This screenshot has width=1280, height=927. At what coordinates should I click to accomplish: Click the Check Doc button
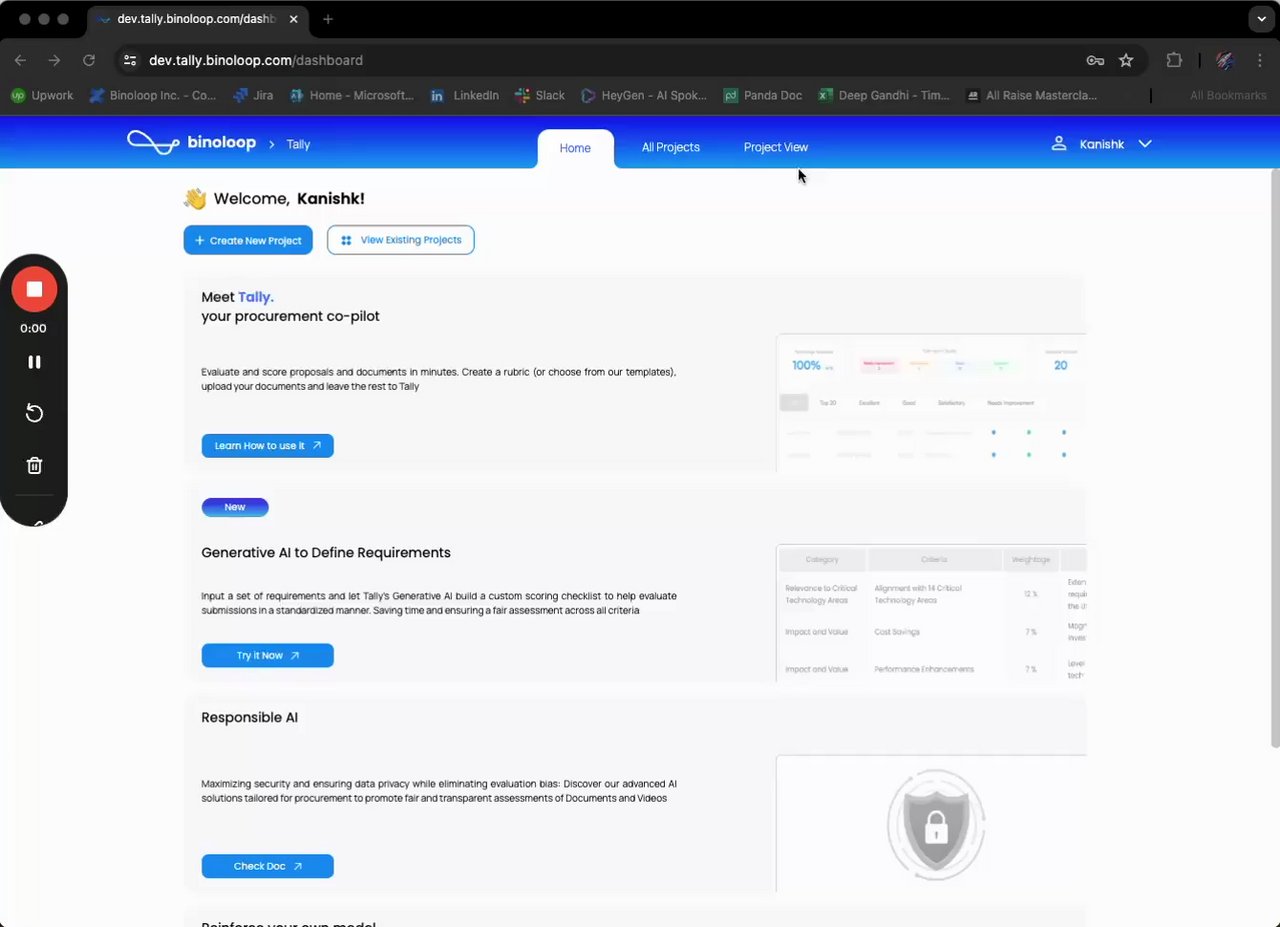(267, 866)
